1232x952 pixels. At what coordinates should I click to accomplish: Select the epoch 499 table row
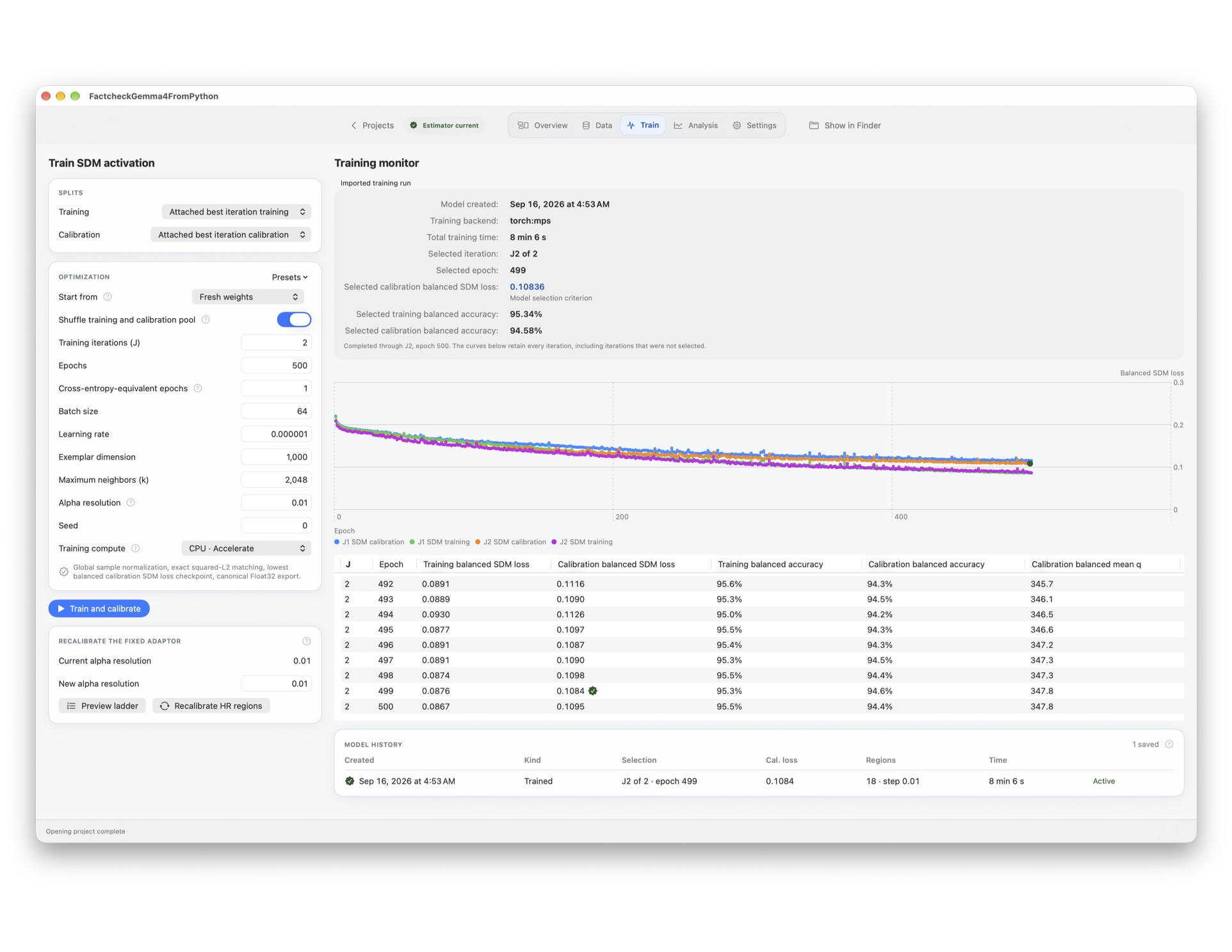coord(759,691)
